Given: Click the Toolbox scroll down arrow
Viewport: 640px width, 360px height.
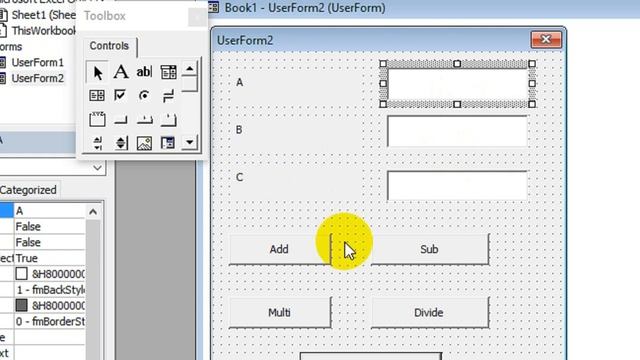Looking at the screenshot, I should pyautogui.click(x=189, y=142).
